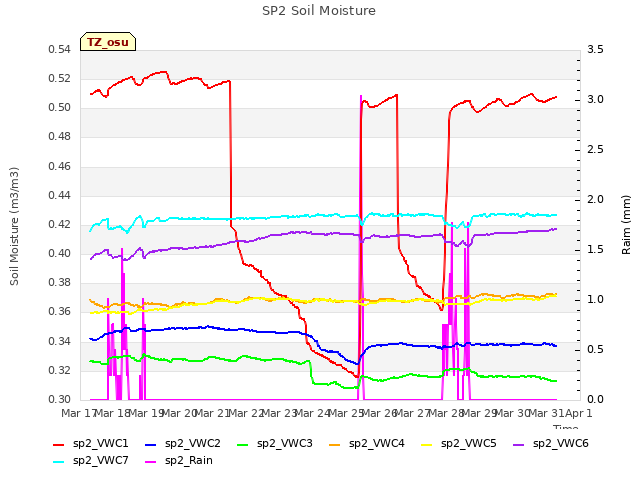Click the Apr 1 x-axis tick label

579,413
